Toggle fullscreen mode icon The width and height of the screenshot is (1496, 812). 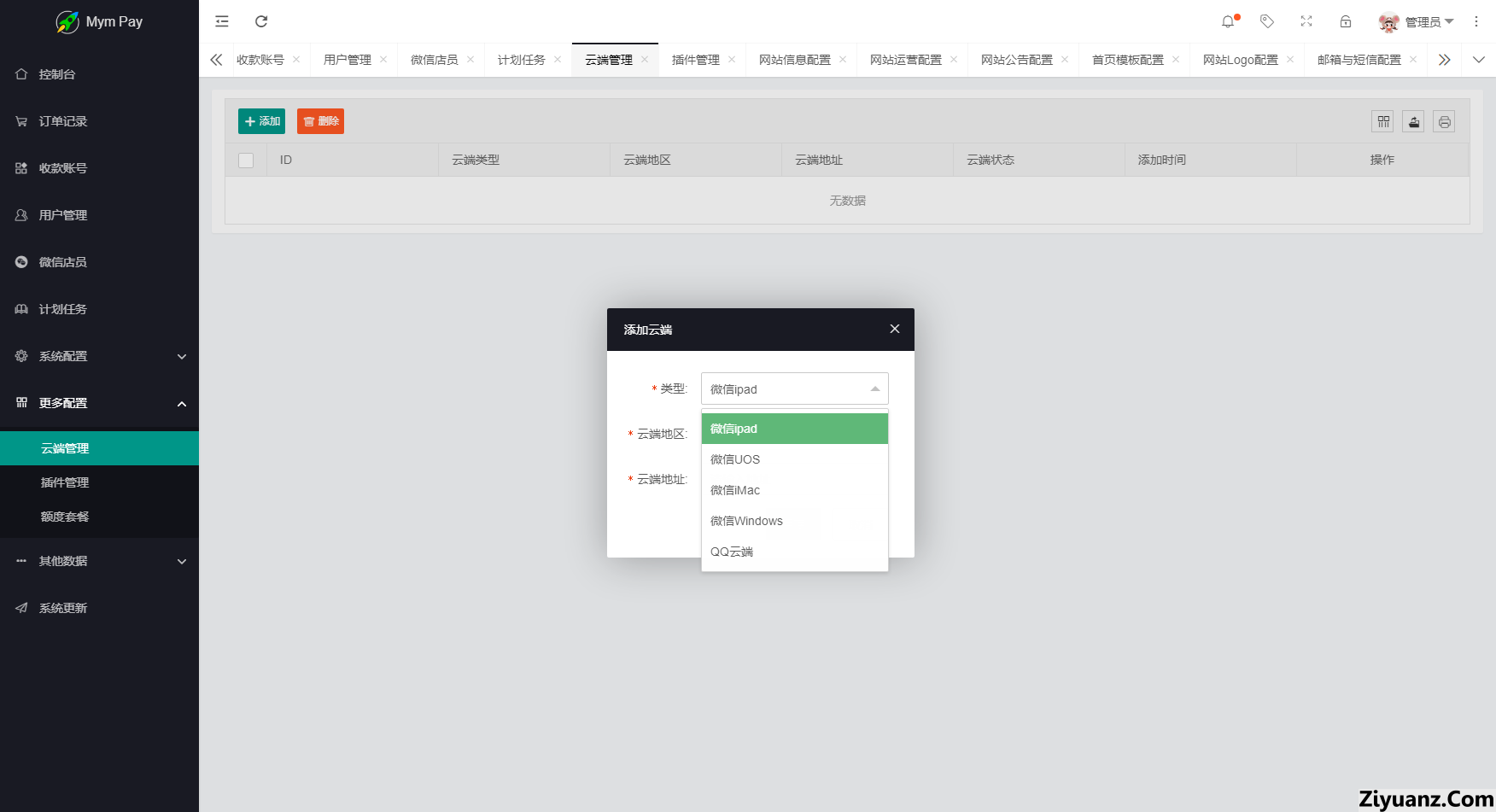pos(1306,21)
